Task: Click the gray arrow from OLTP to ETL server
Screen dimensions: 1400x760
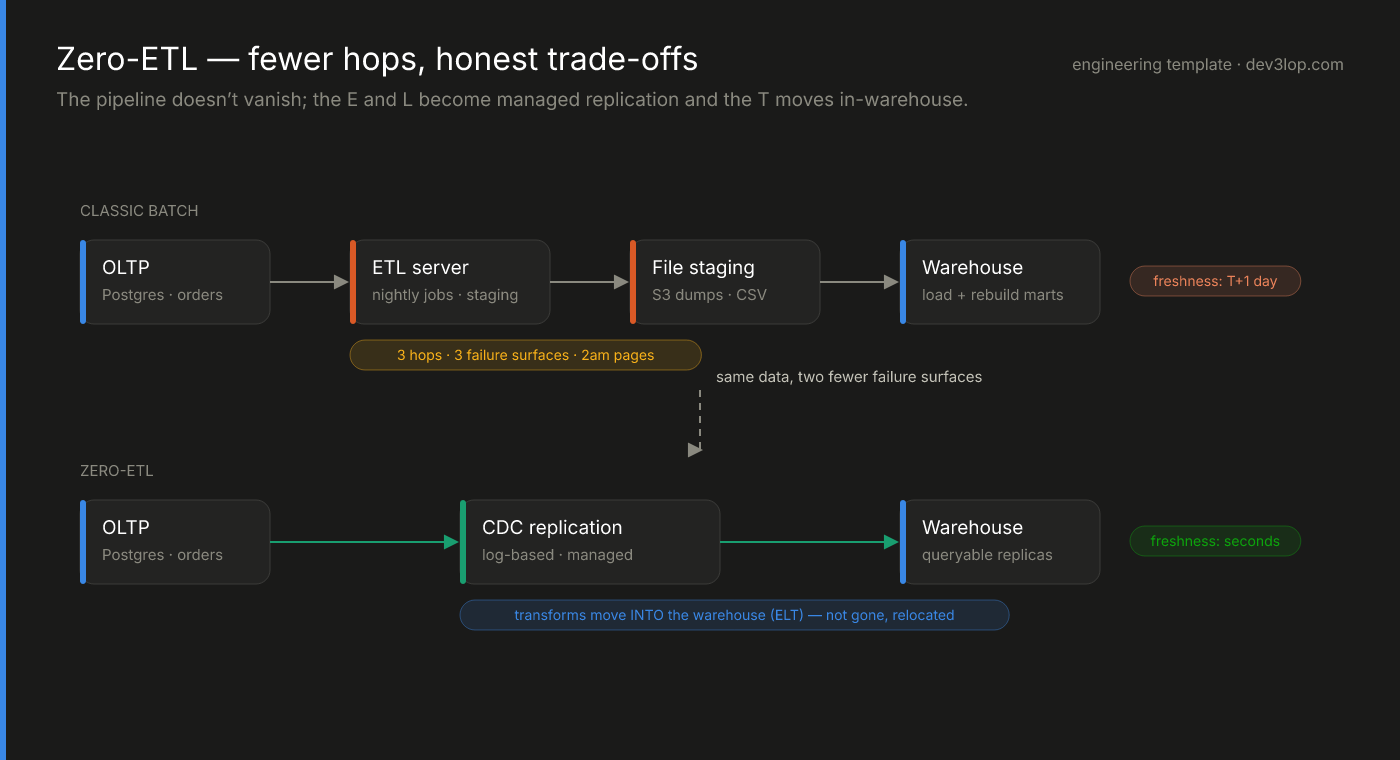Action: [x=310, y=282]
